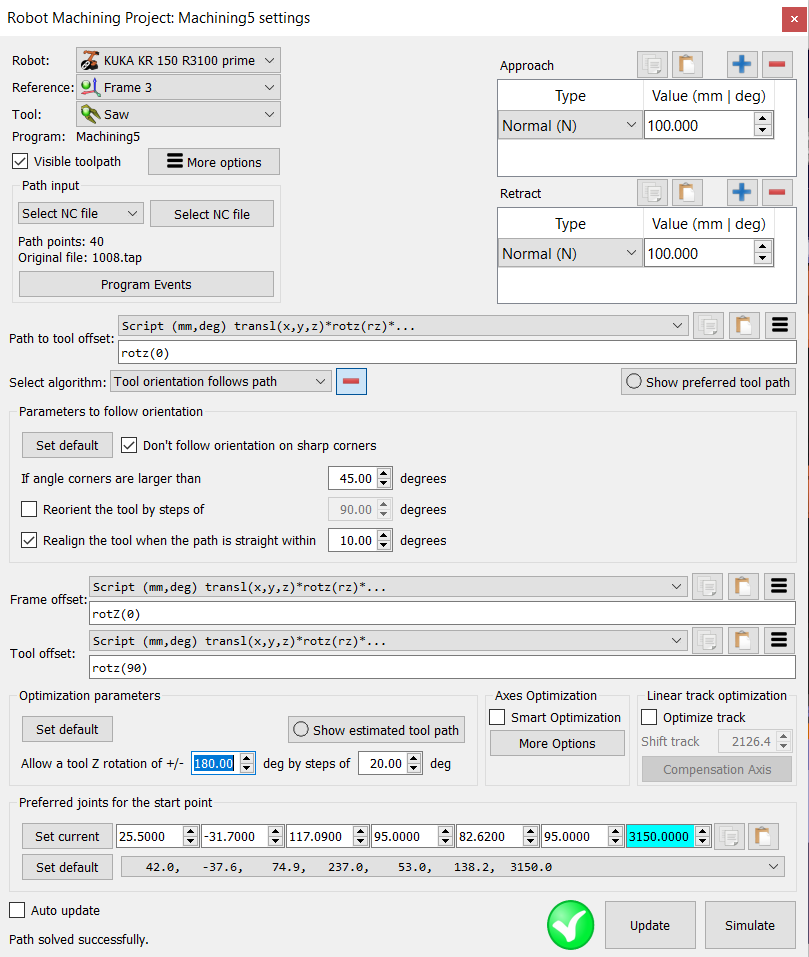Open Tool offset hamburger menu icon
Screen dimensions: 809x957
pos(780,641)
